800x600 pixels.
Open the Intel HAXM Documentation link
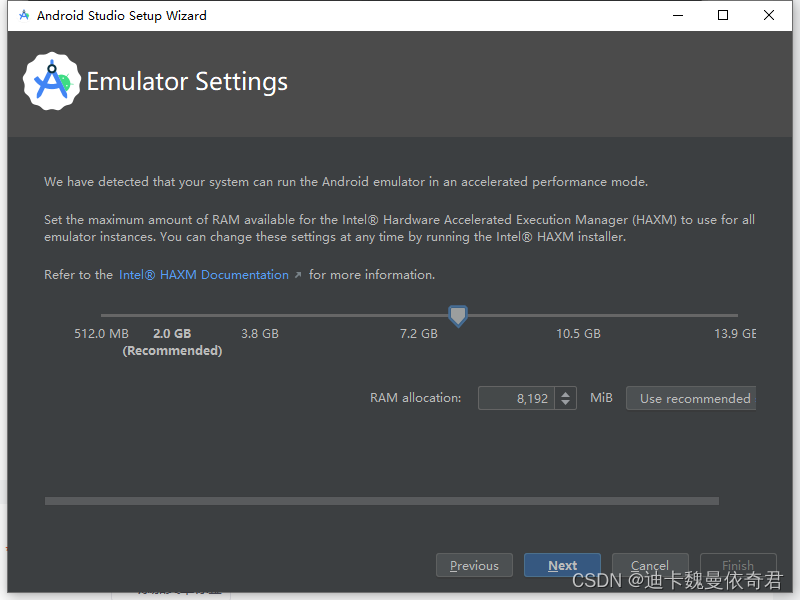[x=204, y=275]
